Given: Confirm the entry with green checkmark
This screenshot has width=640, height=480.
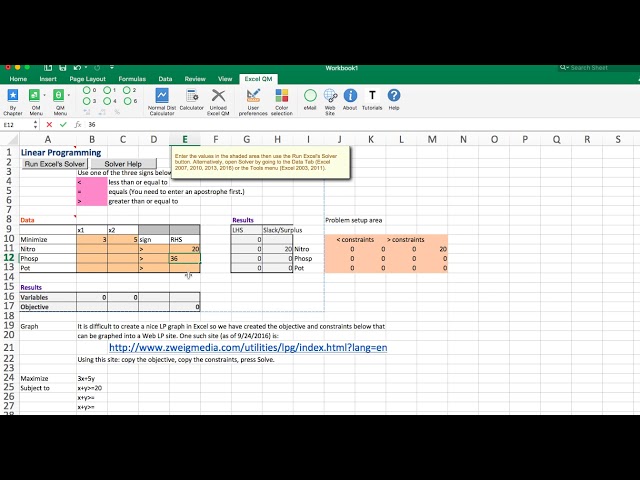Looking at the screenshot, I should [63, 124].
